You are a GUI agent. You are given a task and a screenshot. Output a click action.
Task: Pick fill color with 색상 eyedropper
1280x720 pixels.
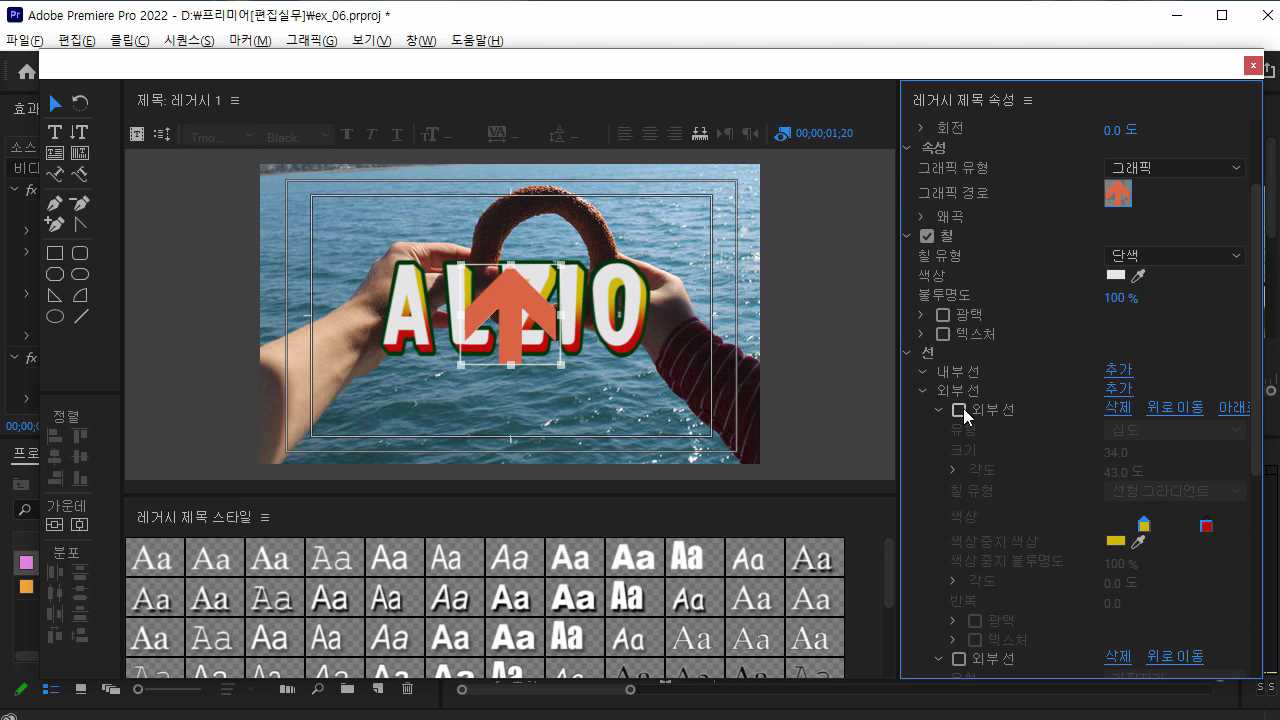(1138, 276)
